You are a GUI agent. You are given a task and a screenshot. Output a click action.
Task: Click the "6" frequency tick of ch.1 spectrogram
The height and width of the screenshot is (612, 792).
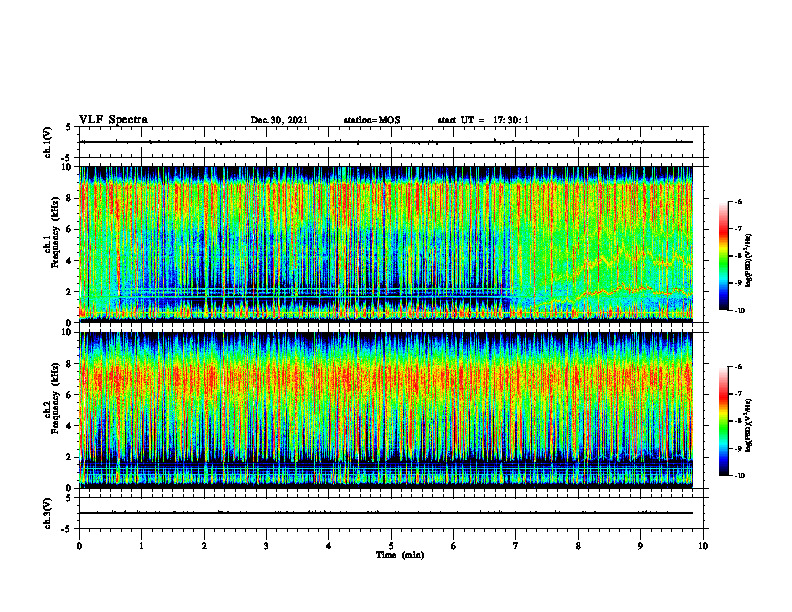click(69, 229)
